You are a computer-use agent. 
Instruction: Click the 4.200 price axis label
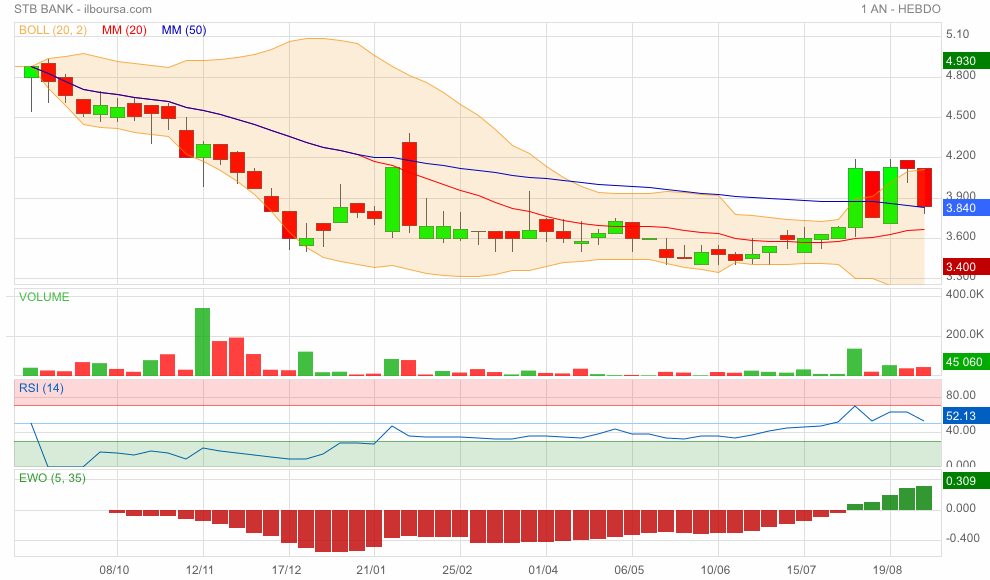[x=960, y=155]
